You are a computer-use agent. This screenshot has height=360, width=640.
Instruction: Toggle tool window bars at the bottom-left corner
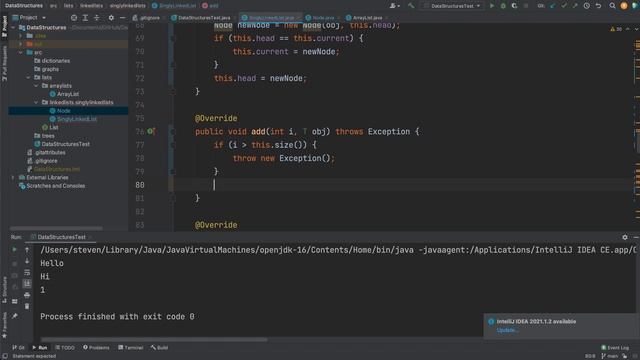(x=5, y=356)
